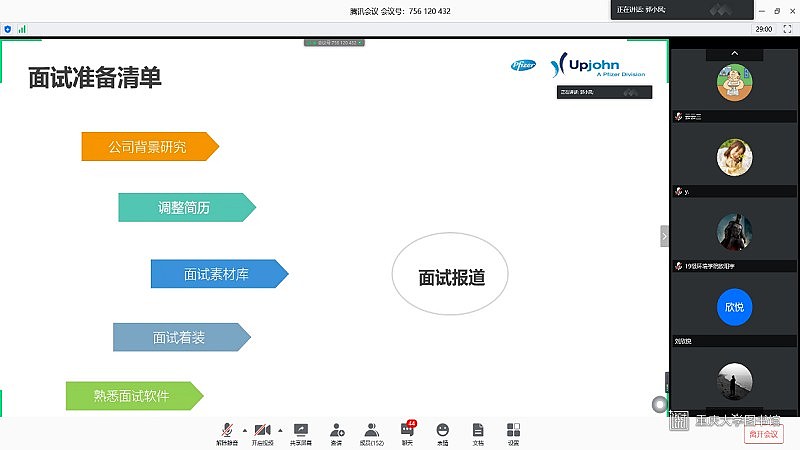
Task: Open the 设置 settings icon
Action: point(513,431)
